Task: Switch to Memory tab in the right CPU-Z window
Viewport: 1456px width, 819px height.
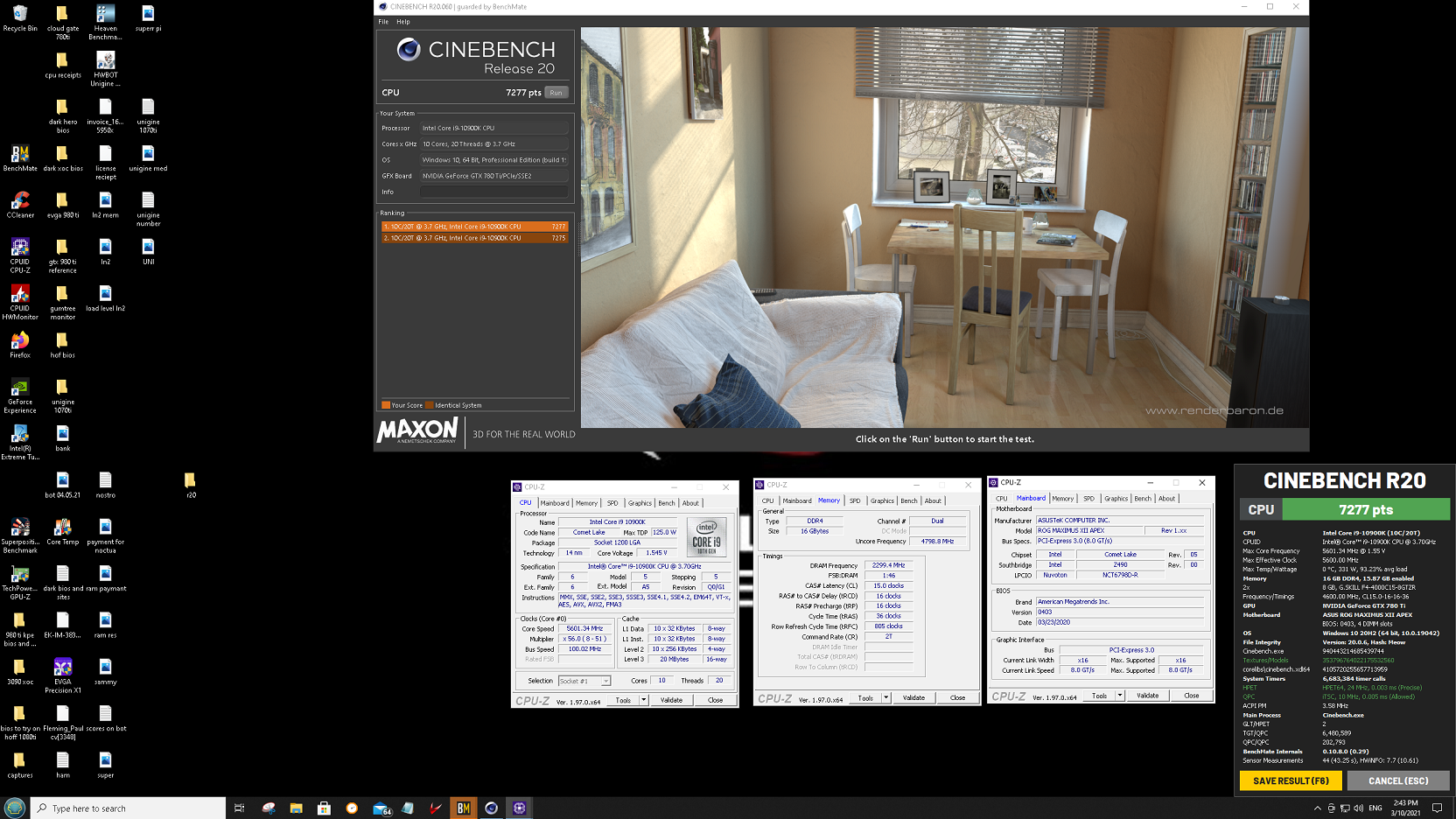Action: [x=1062, y=499]
